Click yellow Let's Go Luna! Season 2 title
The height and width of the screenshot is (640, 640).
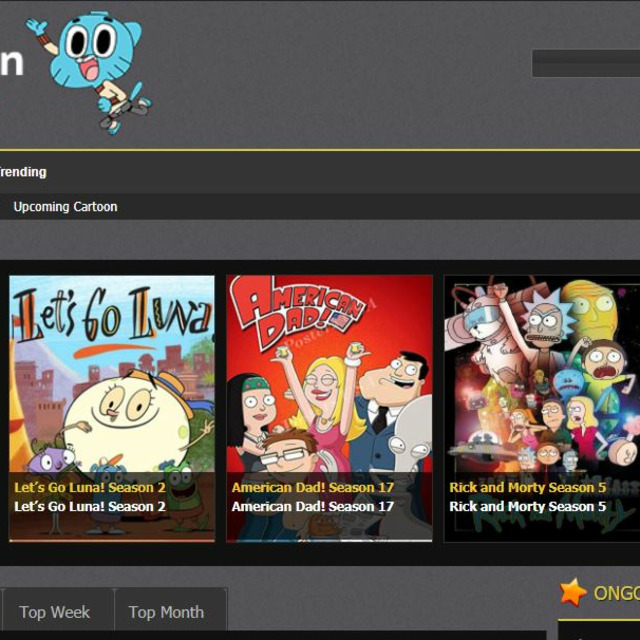90,488
